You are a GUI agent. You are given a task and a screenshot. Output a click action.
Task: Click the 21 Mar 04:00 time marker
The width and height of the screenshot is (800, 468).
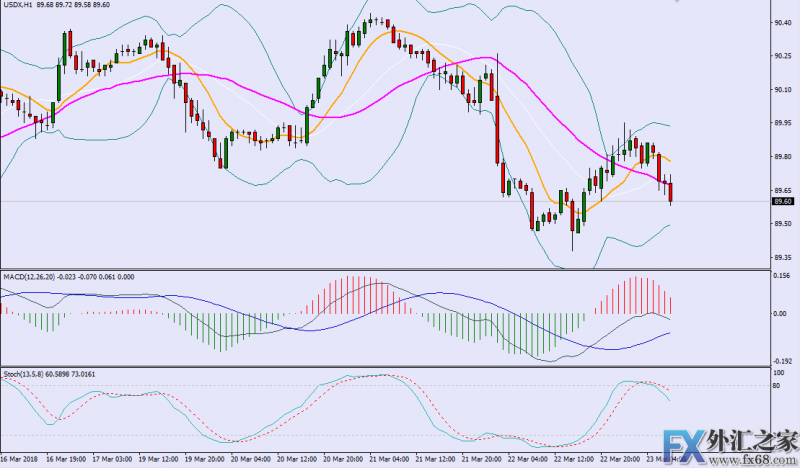coord(385,461)
